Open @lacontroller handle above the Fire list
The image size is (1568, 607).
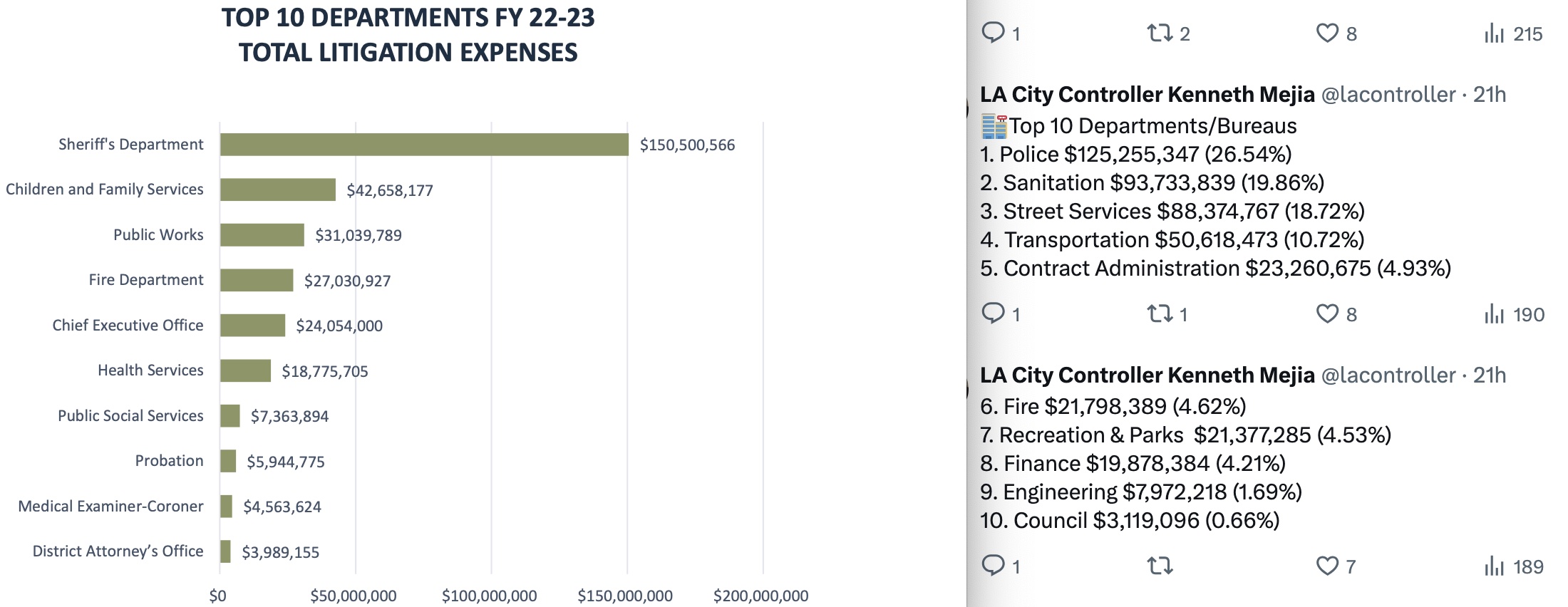tap(1388, 375)
